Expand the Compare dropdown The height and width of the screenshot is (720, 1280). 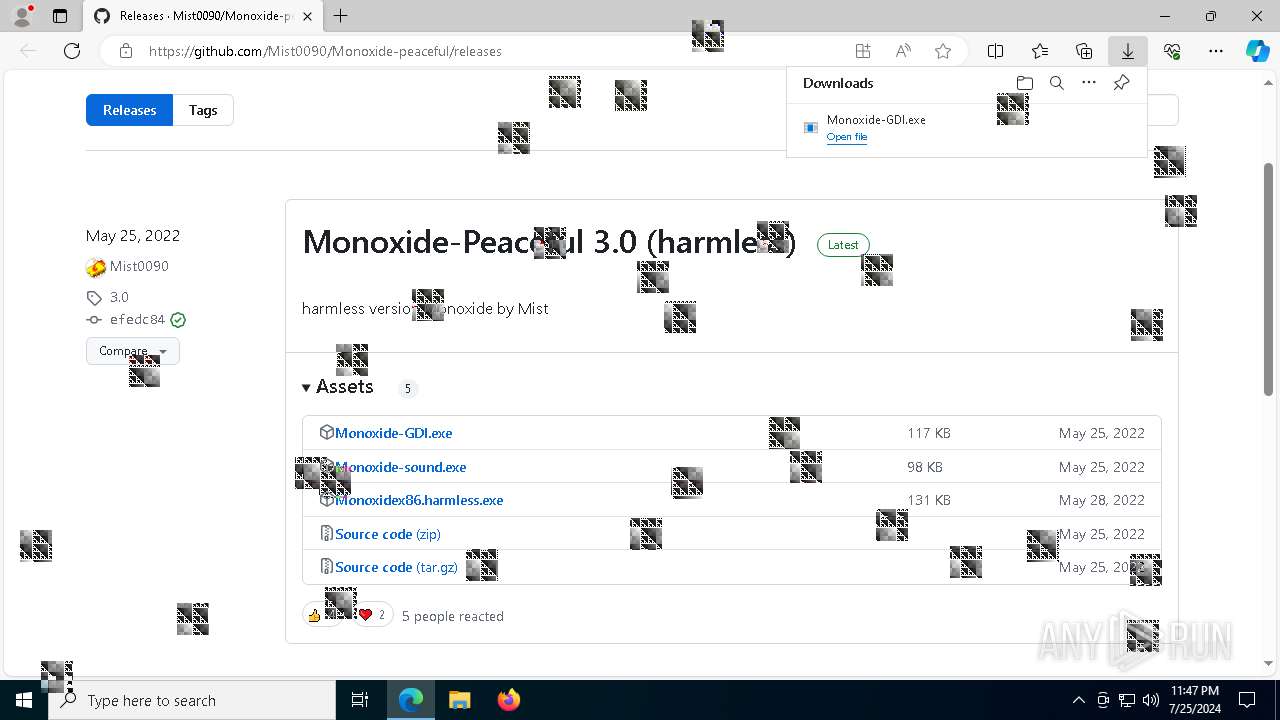(132, 351)
